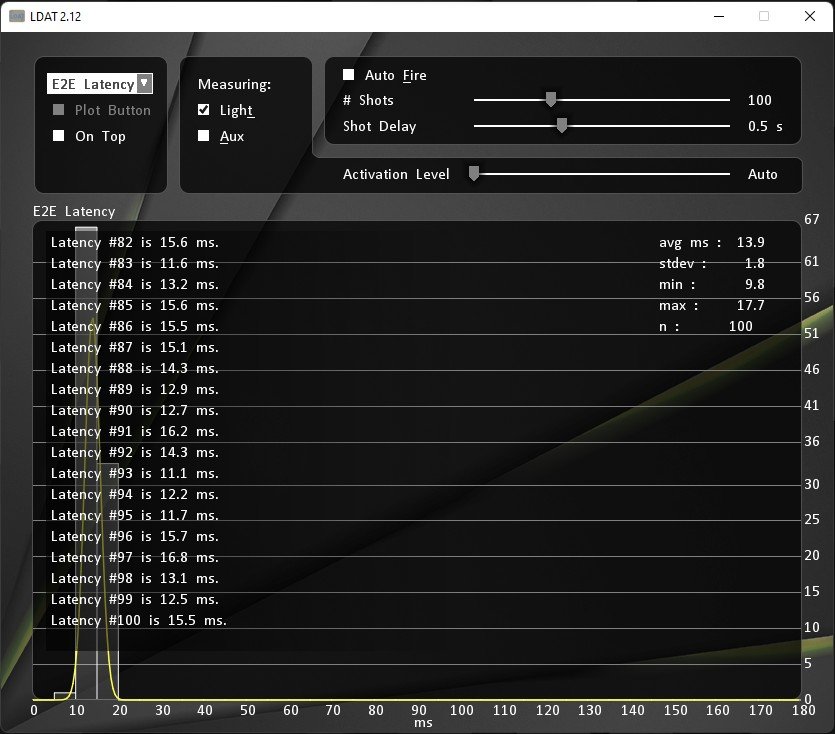Image resolution: width=835 pixels, height=734 pixels.
Task: Click the Auto activation level label
Action: click(x=763, y=173)
